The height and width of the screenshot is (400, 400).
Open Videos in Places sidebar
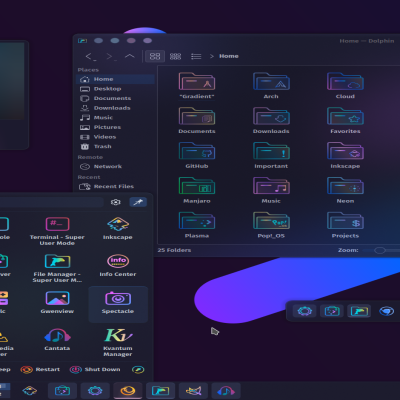[115, 137]
